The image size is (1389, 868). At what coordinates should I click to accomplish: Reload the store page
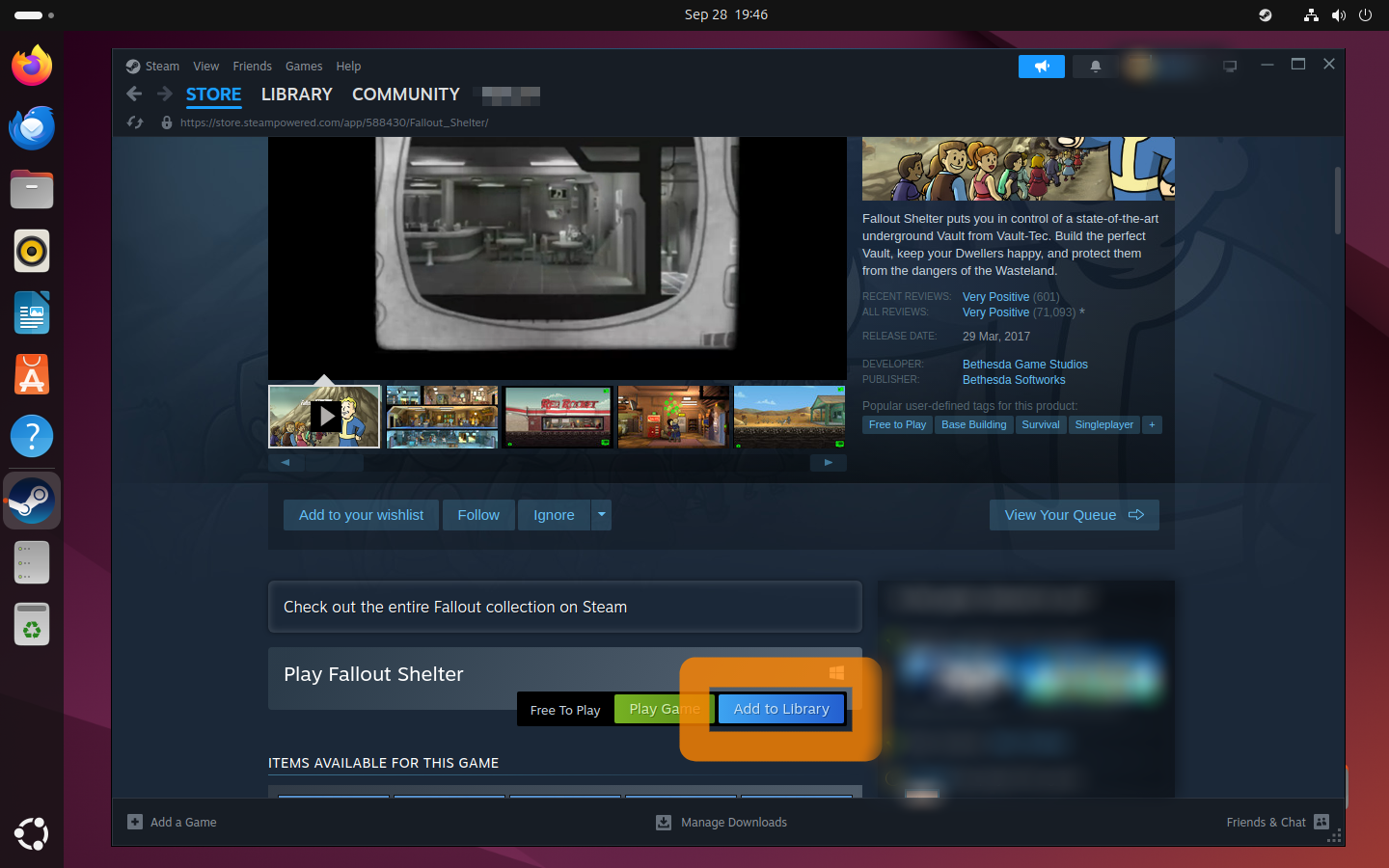(135, 122)
